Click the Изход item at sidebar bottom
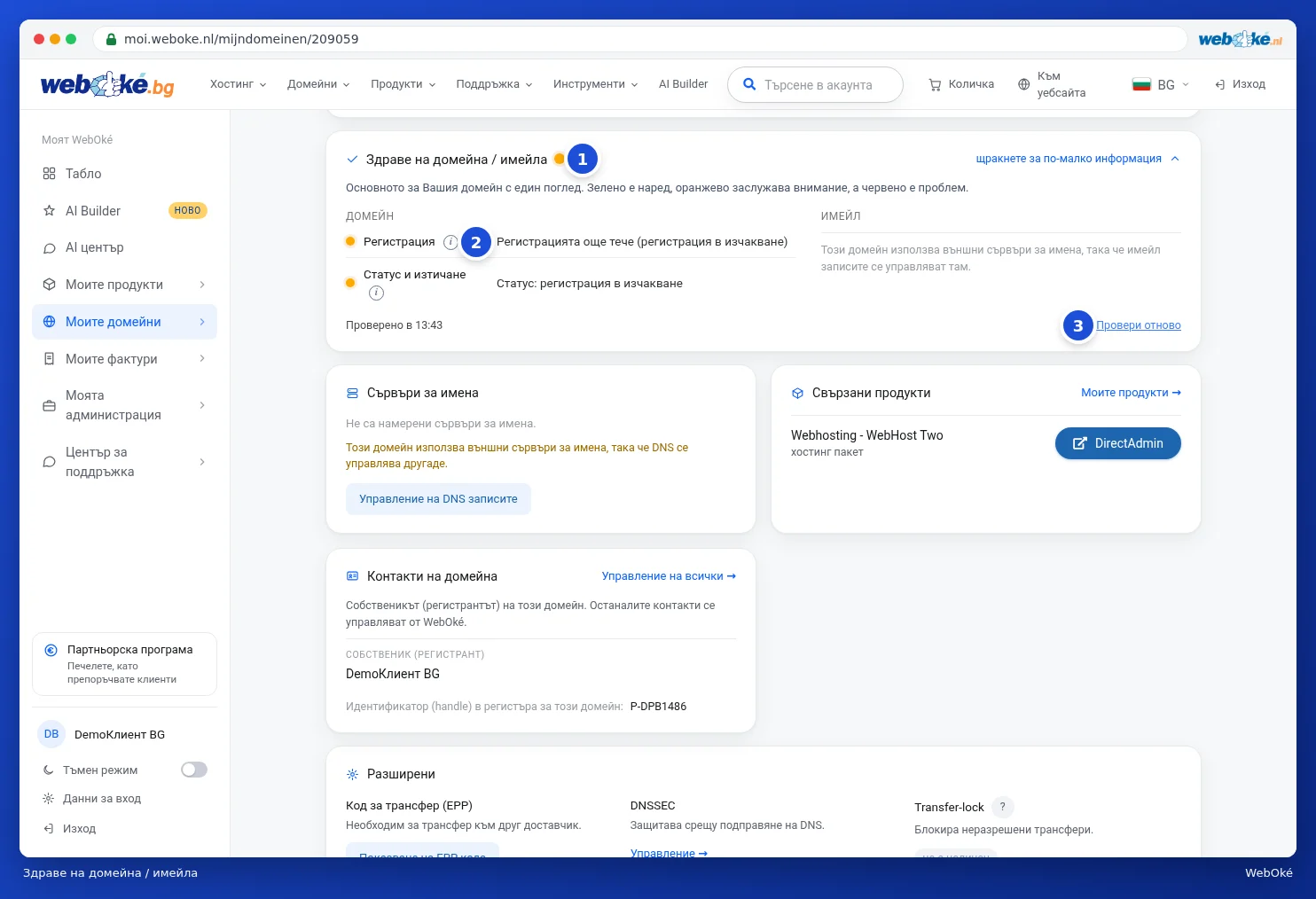The image size is (1316, 899). click(69, 829)
